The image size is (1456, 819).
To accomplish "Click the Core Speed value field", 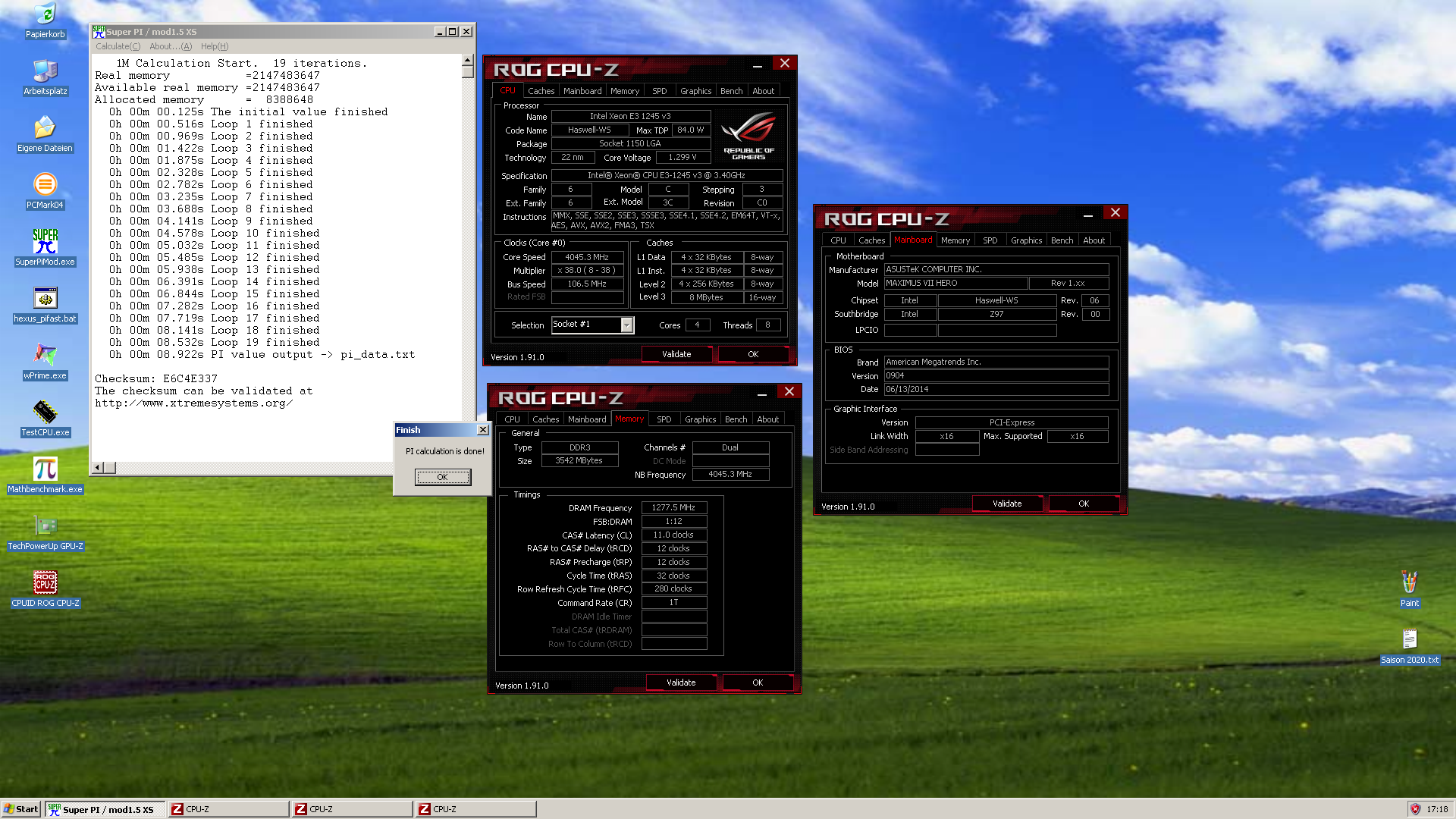I will [x=587, y=257].
